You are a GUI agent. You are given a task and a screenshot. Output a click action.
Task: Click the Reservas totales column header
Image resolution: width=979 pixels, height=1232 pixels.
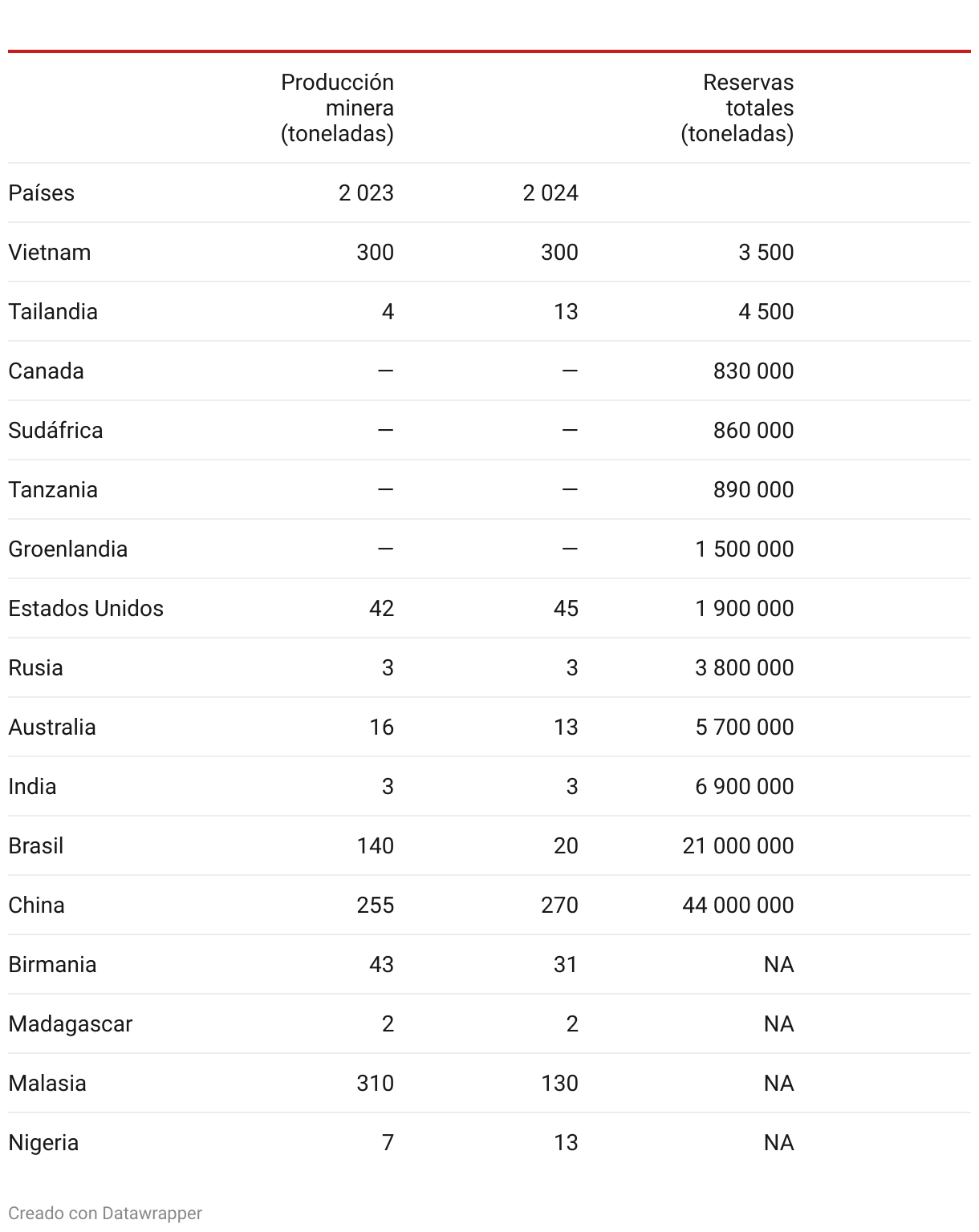pyautogui.click(x=737, y=108)
